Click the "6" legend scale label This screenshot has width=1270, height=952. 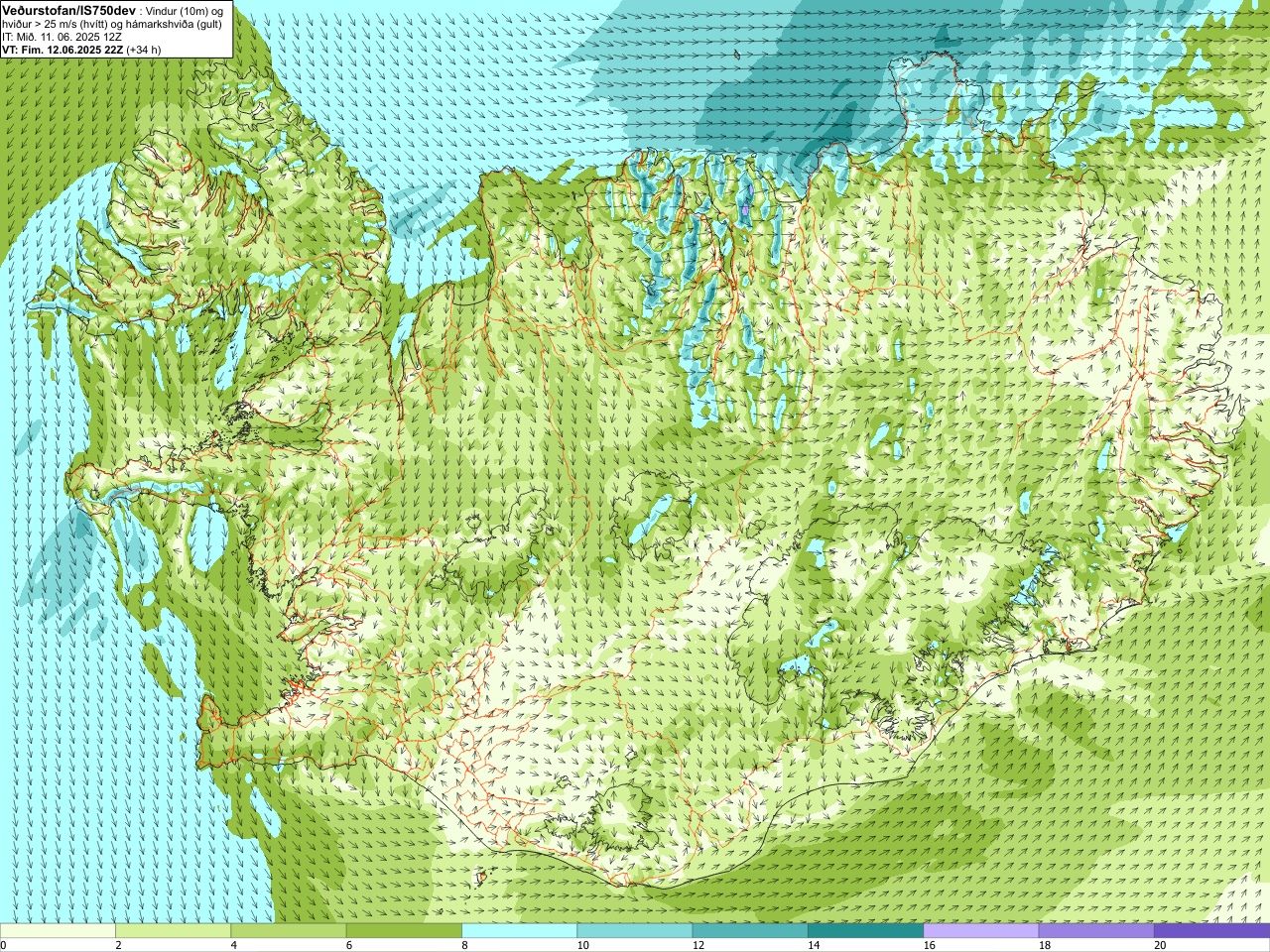coord(348,945)
